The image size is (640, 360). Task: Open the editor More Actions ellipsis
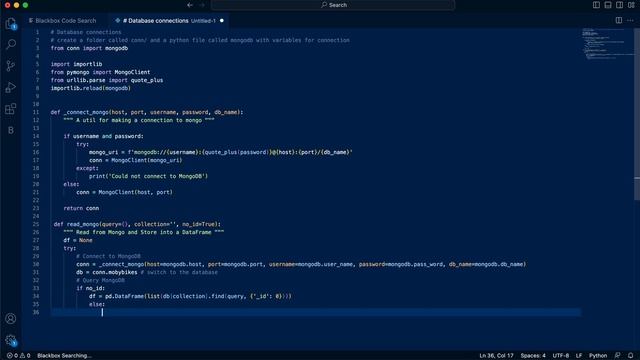[x=630, y=20]
